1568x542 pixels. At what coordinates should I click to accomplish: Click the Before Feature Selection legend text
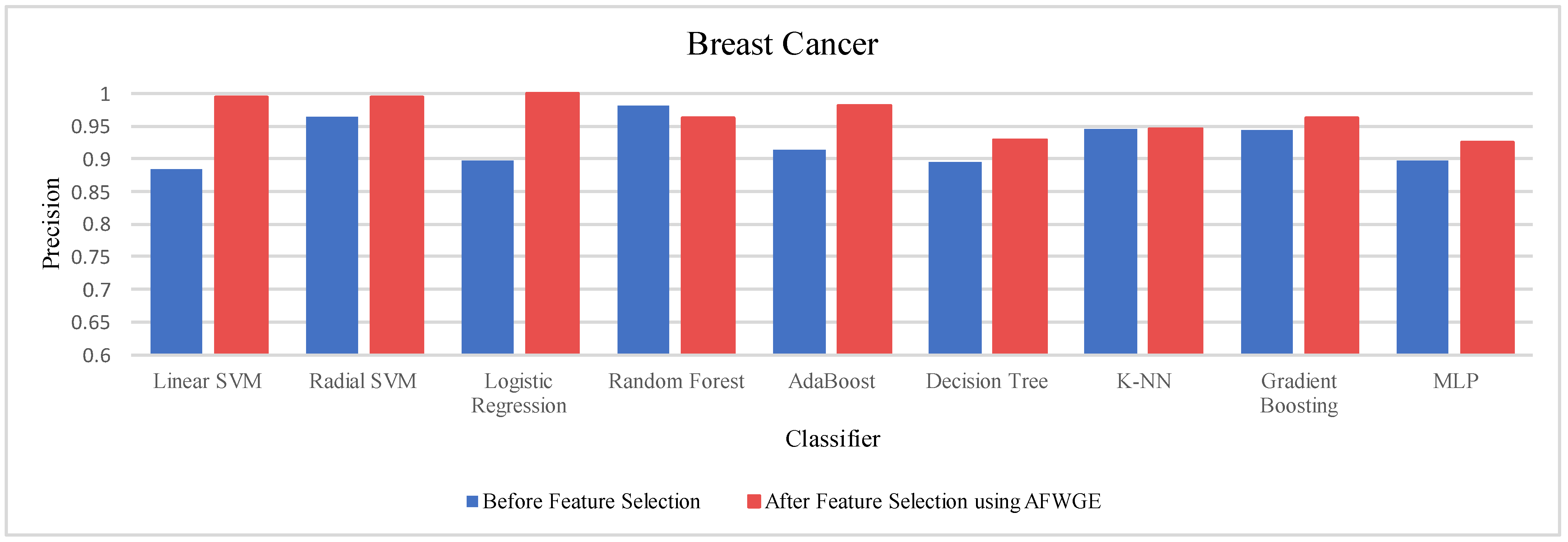pos(591,501)
